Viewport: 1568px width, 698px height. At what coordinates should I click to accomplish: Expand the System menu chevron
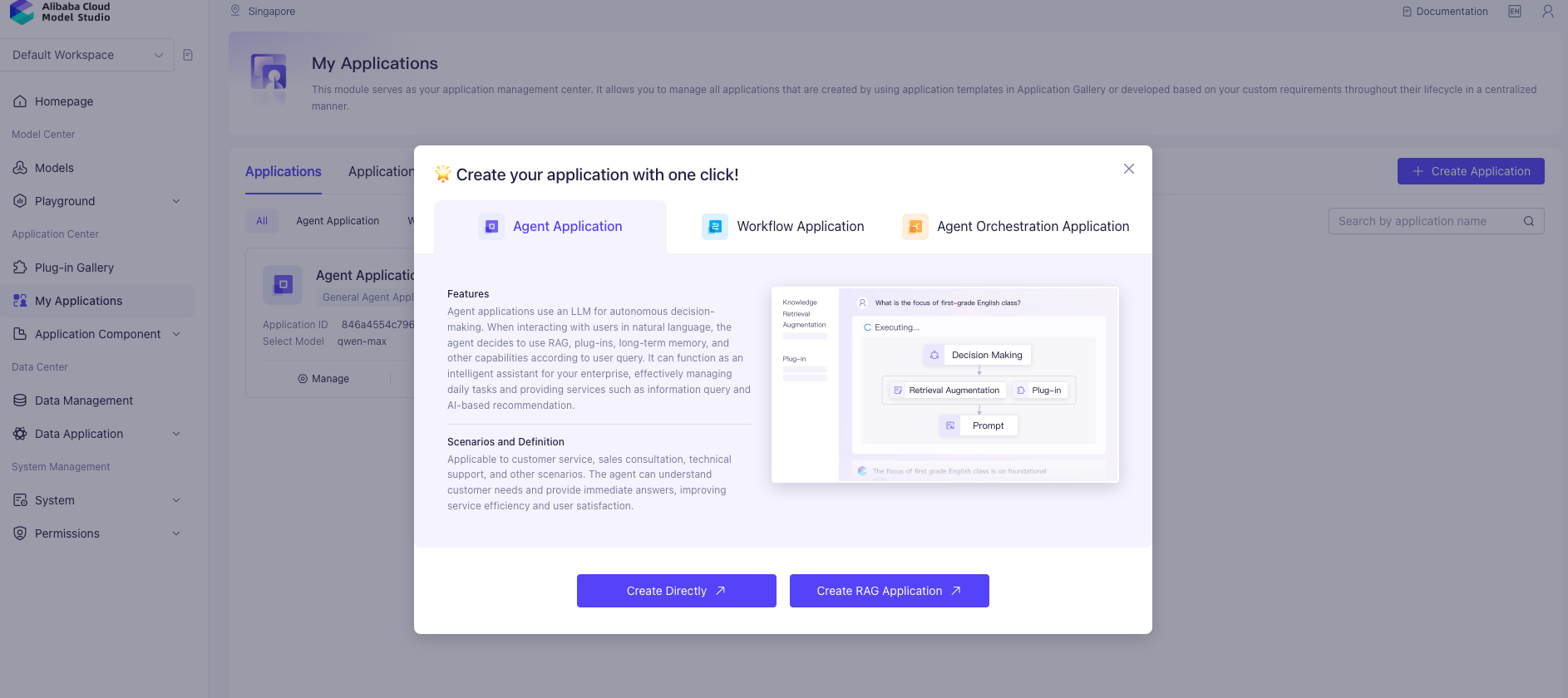coord(176,500)
